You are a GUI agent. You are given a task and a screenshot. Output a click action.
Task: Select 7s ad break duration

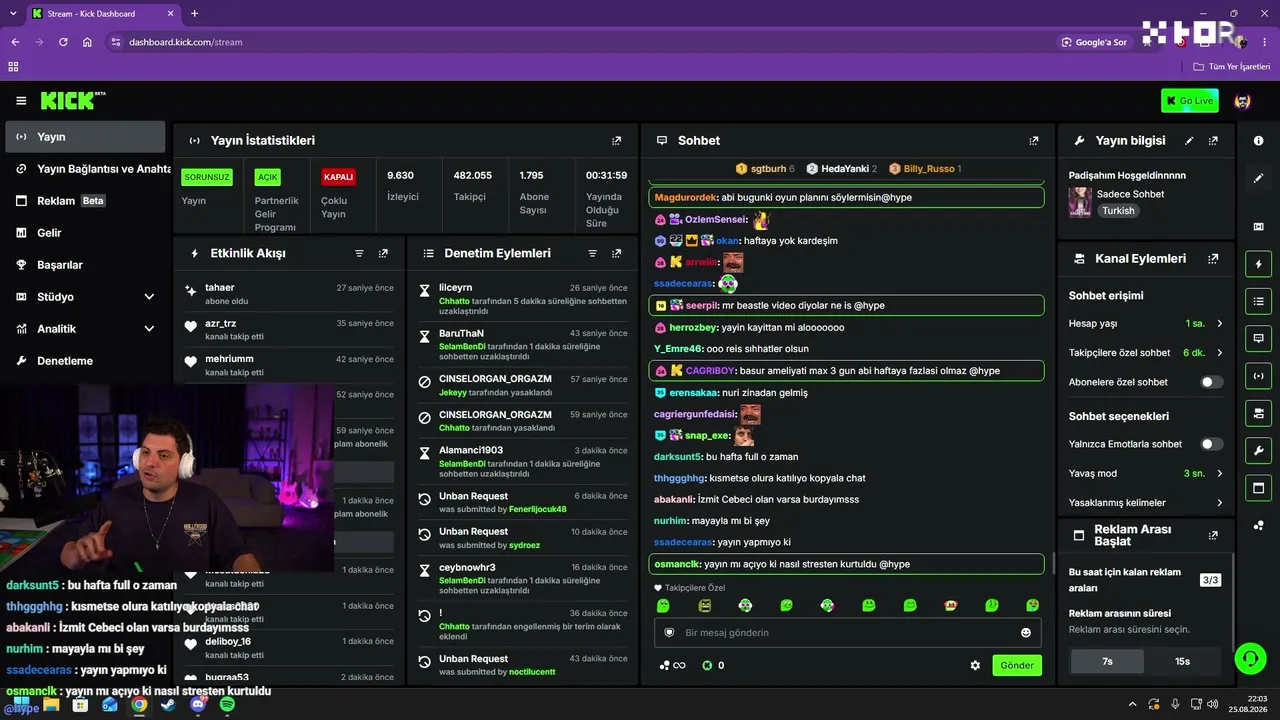tap(1107, 662)
